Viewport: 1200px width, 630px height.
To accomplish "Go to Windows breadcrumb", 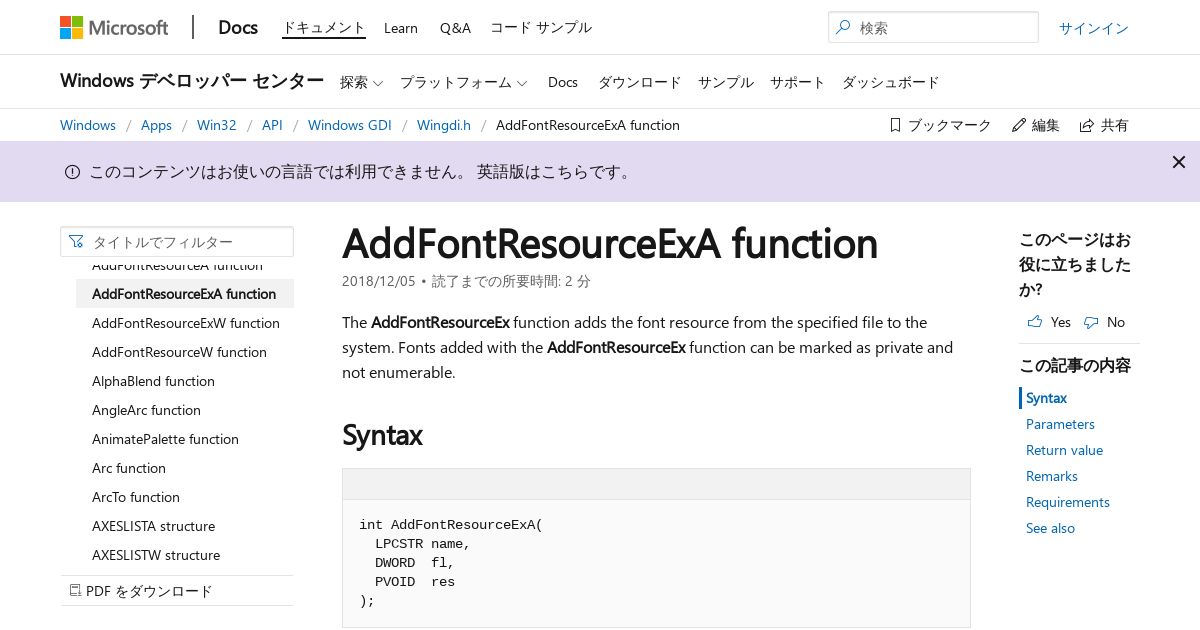I will 88,125.
